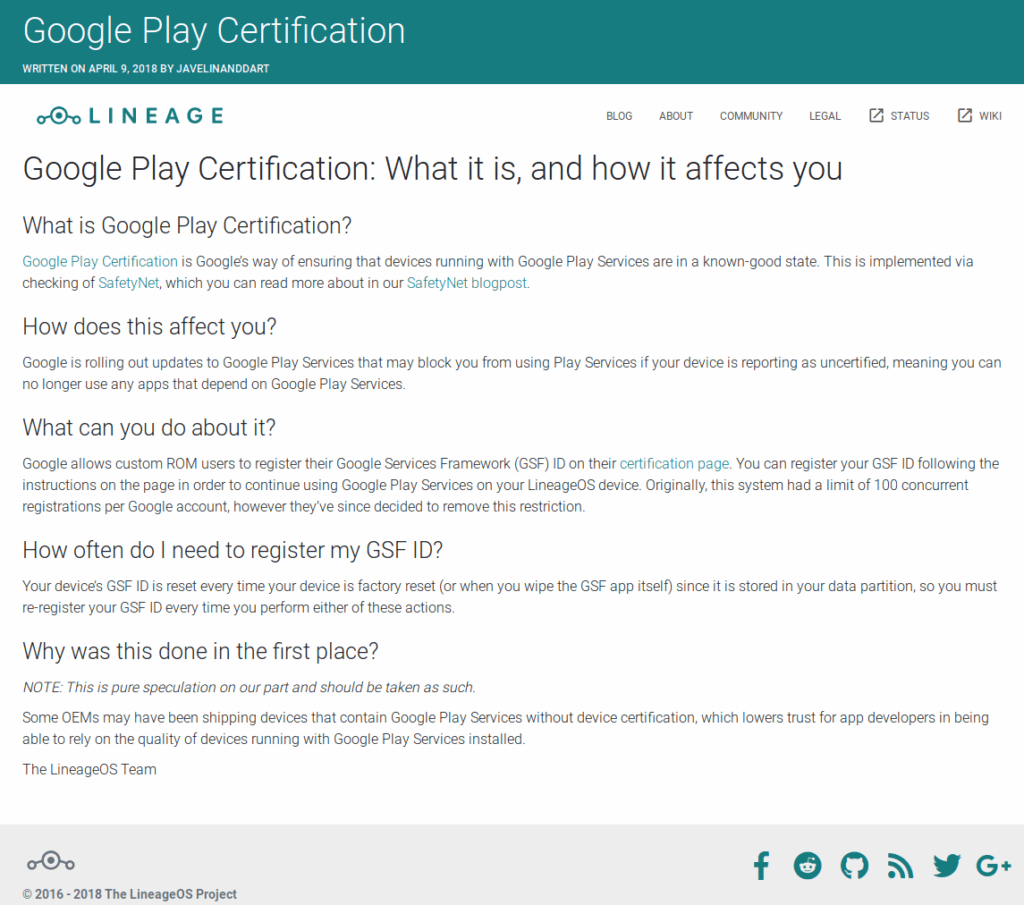
Task: Open the certification page link
Action: (674, 464)
